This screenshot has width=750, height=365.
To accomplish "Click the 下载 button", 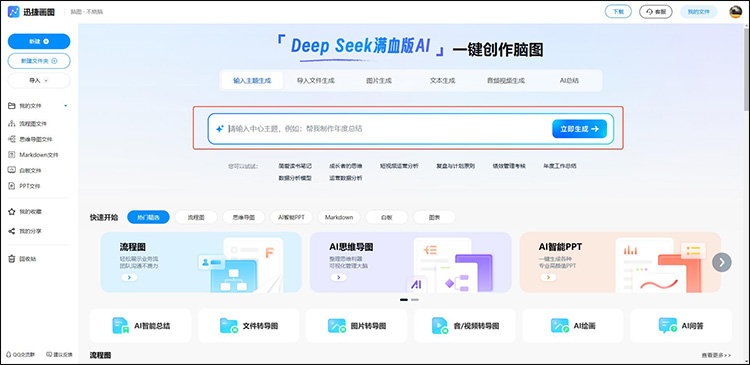I will tap(618, 12).
